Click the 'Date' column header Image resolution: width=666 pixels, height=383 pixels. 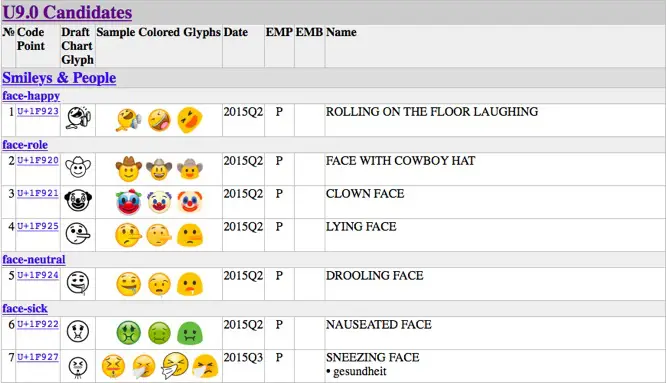click(x=236, y=32)
